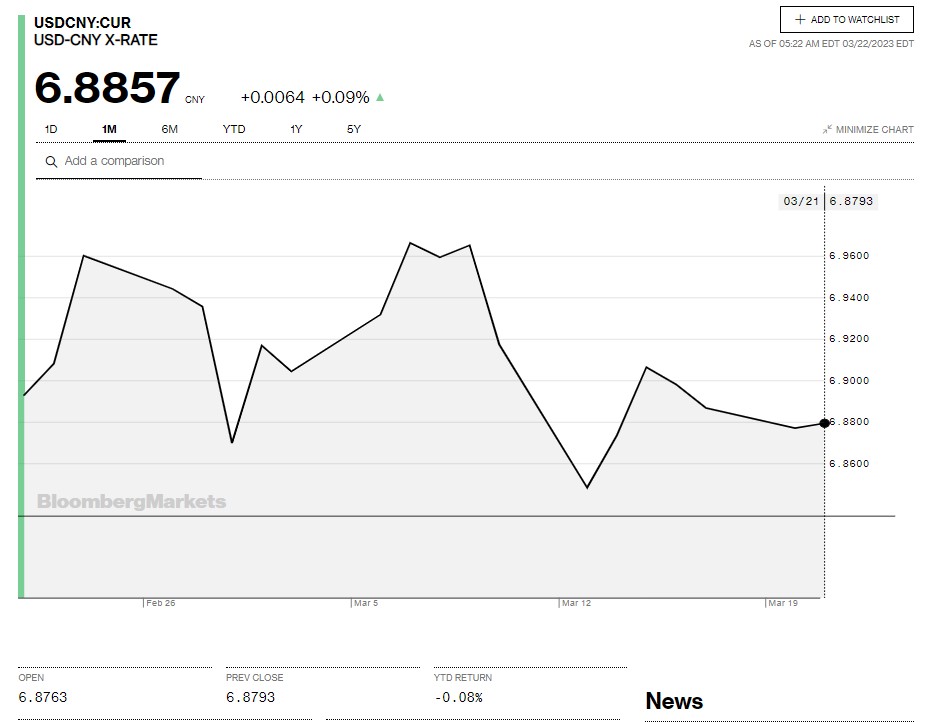This screenshot has width=933, height=722.
Task: Click the magnifier icon in the comparison search
Action: tap(50, 161)
